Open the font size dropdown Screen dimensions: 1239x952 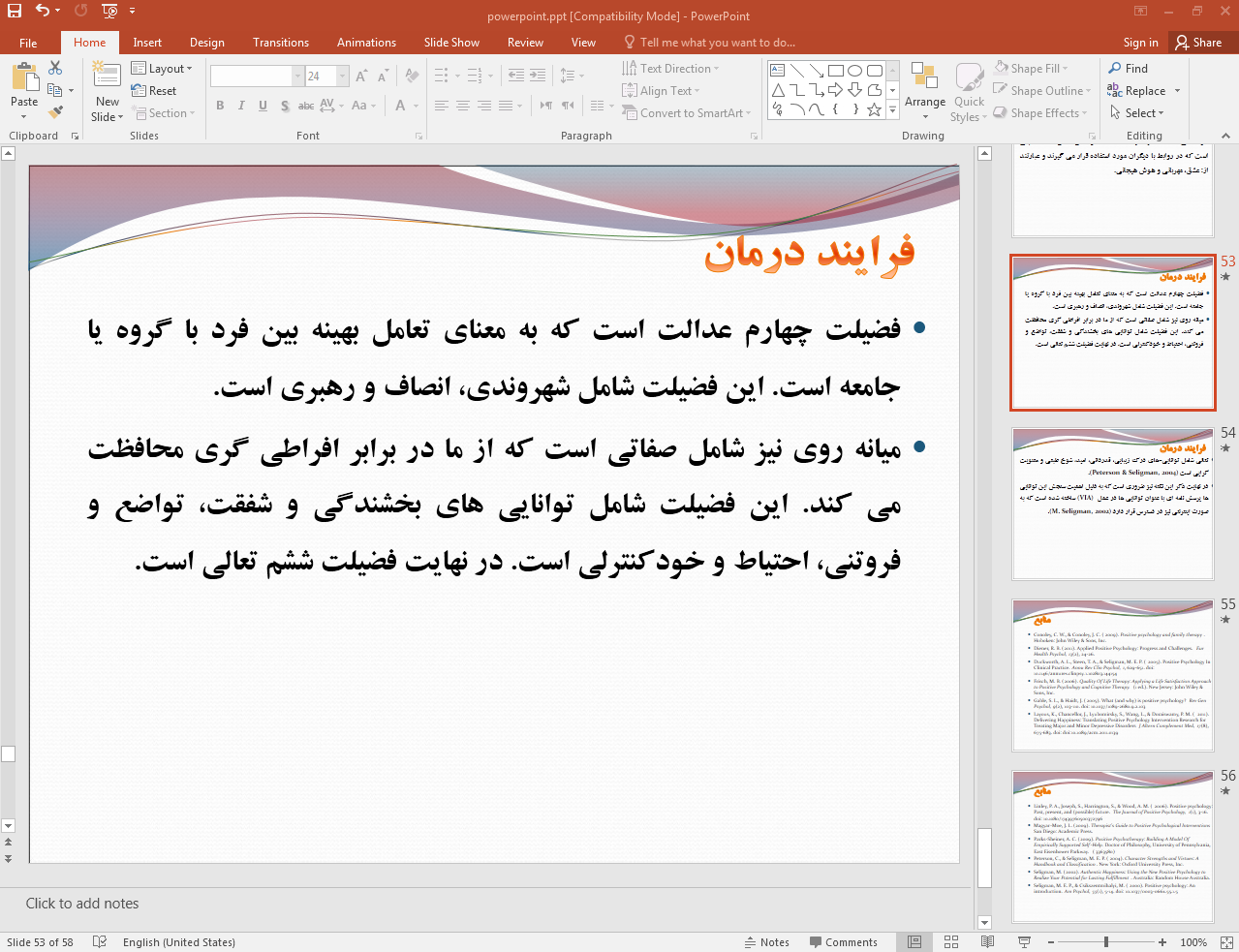[x=343, y=76]
